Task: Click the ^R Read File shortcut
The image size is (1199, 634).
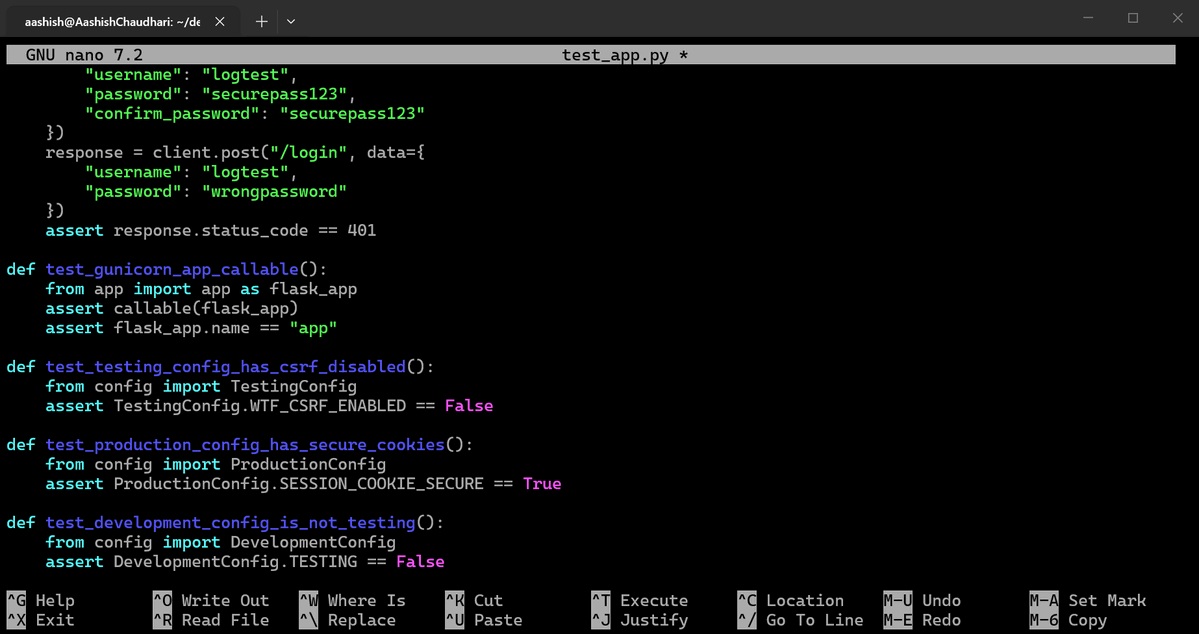Action: coord(211,620)
